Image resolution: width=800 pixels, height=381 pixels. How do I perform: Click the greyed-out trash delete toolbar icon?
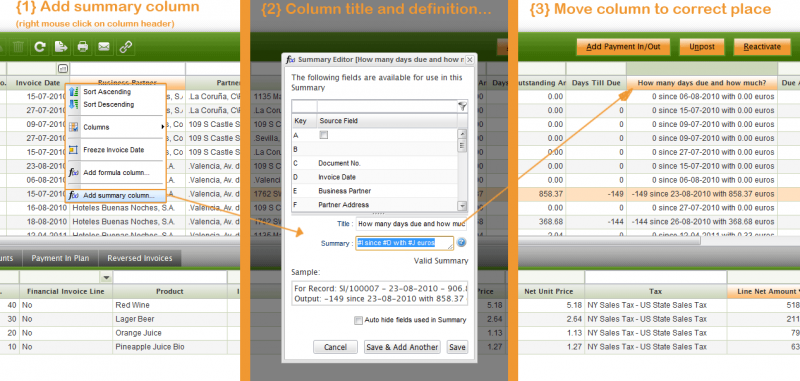pyautogui.click(x=18, y=47)
